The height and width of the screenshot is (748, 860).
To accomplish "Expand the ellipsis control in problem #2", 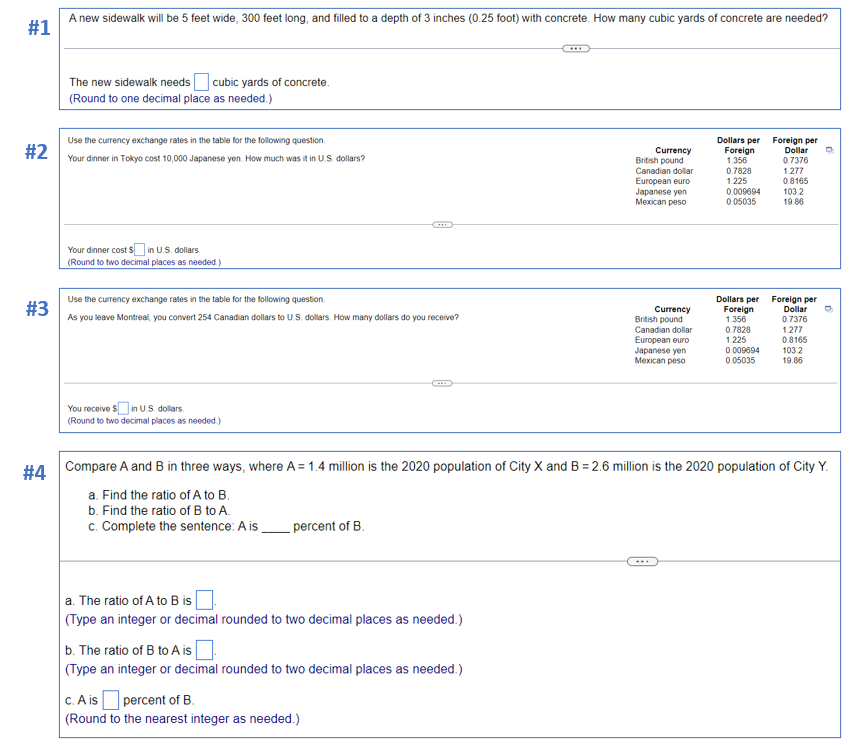I will tap(442, 224).
